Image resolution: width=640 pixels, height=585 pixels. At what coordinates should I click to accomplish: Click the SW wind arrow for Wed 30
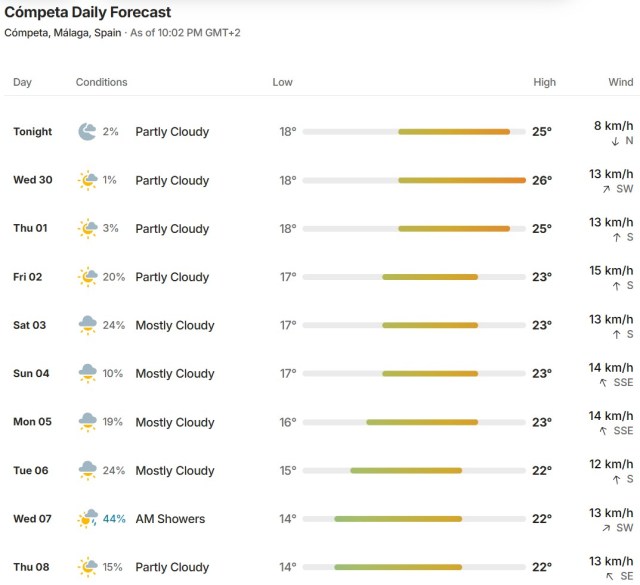tap(607, 189)
